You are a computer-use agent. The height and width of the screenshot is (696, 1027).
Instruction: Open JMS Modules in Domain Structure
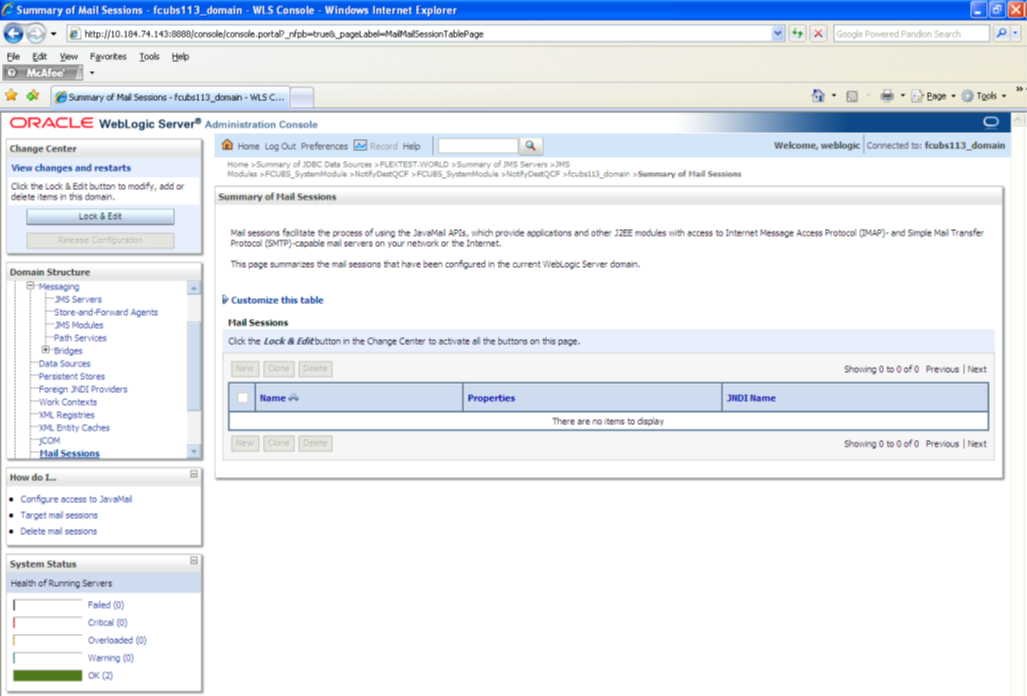pos(79,325)
